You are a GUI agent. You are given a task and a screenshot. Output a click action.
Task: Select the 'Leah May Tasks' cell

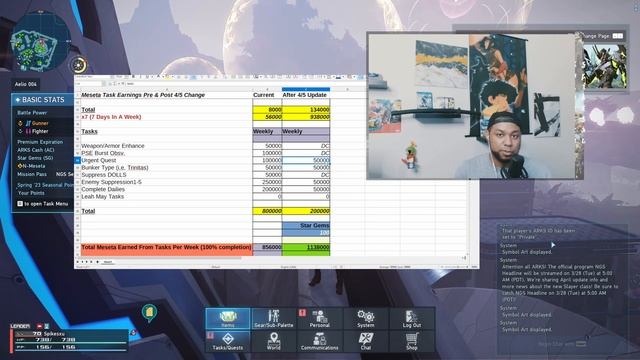167,196
